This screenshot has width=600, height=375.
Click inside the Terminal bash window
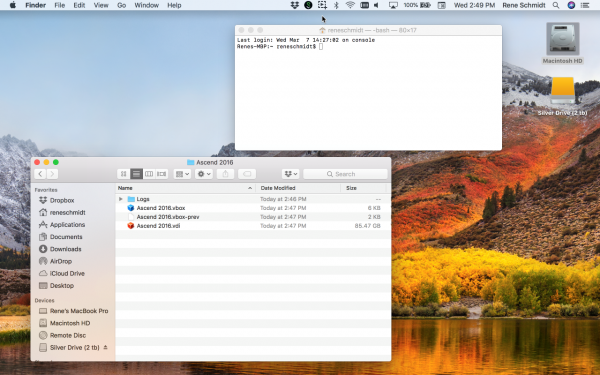[368, 93]
